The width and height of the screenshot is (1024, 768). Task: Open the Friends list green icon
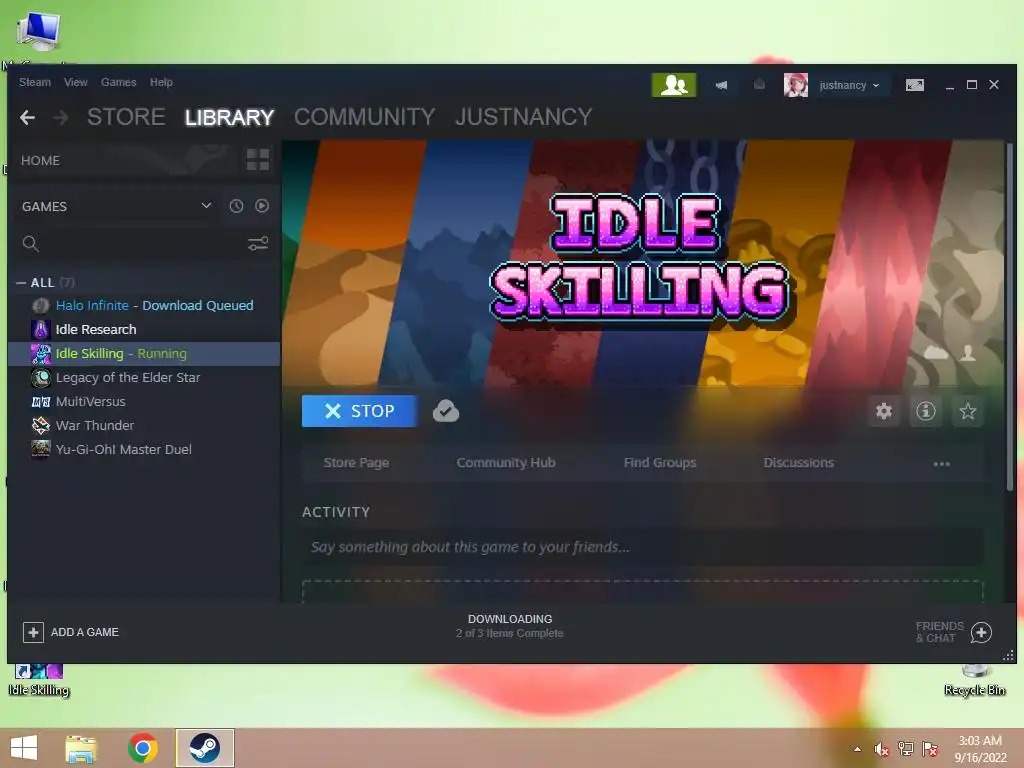[x=673, y=85]
